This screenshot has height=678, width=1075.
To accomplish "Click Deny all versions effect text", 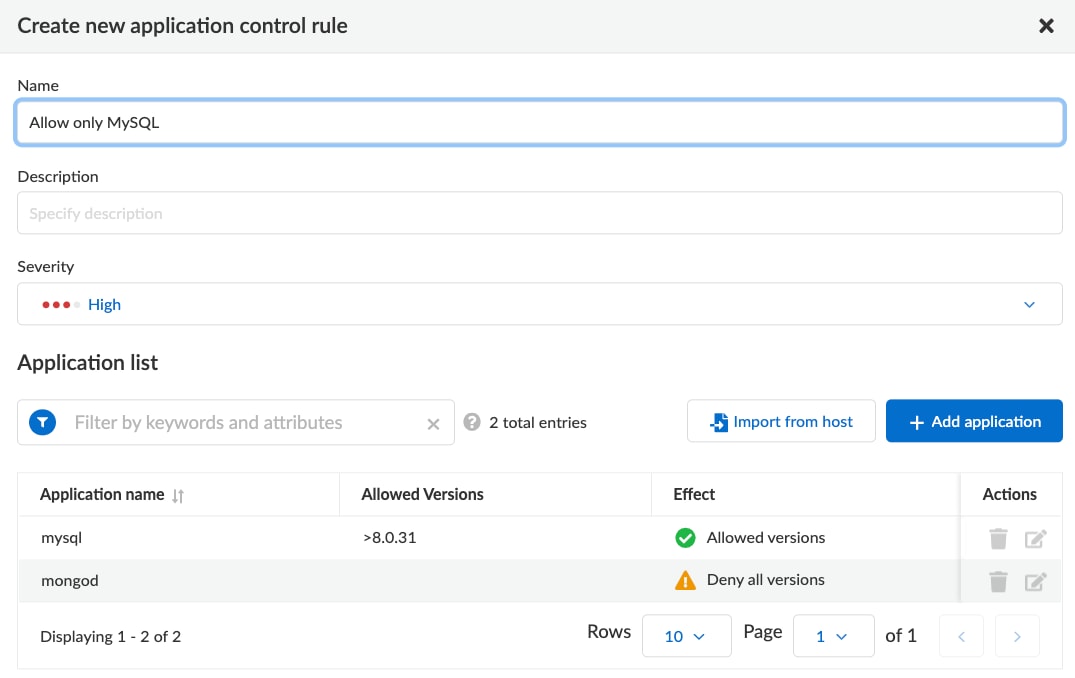I will [766, 579].
